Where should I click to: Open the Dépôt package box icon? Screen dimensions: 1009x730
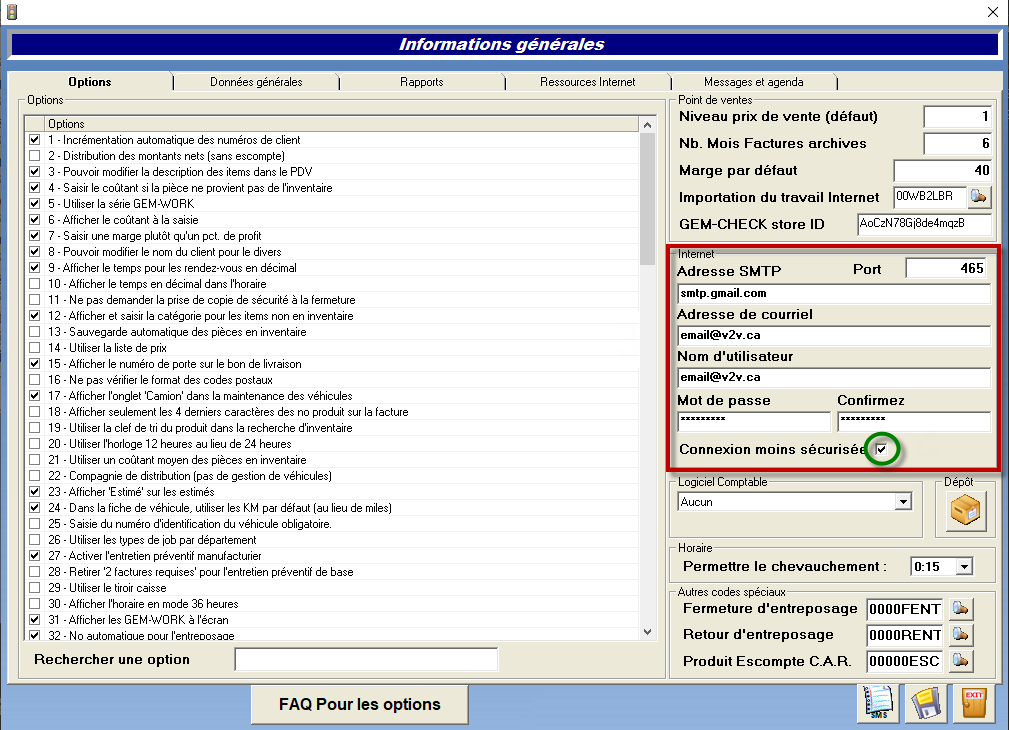pos(965,510)
